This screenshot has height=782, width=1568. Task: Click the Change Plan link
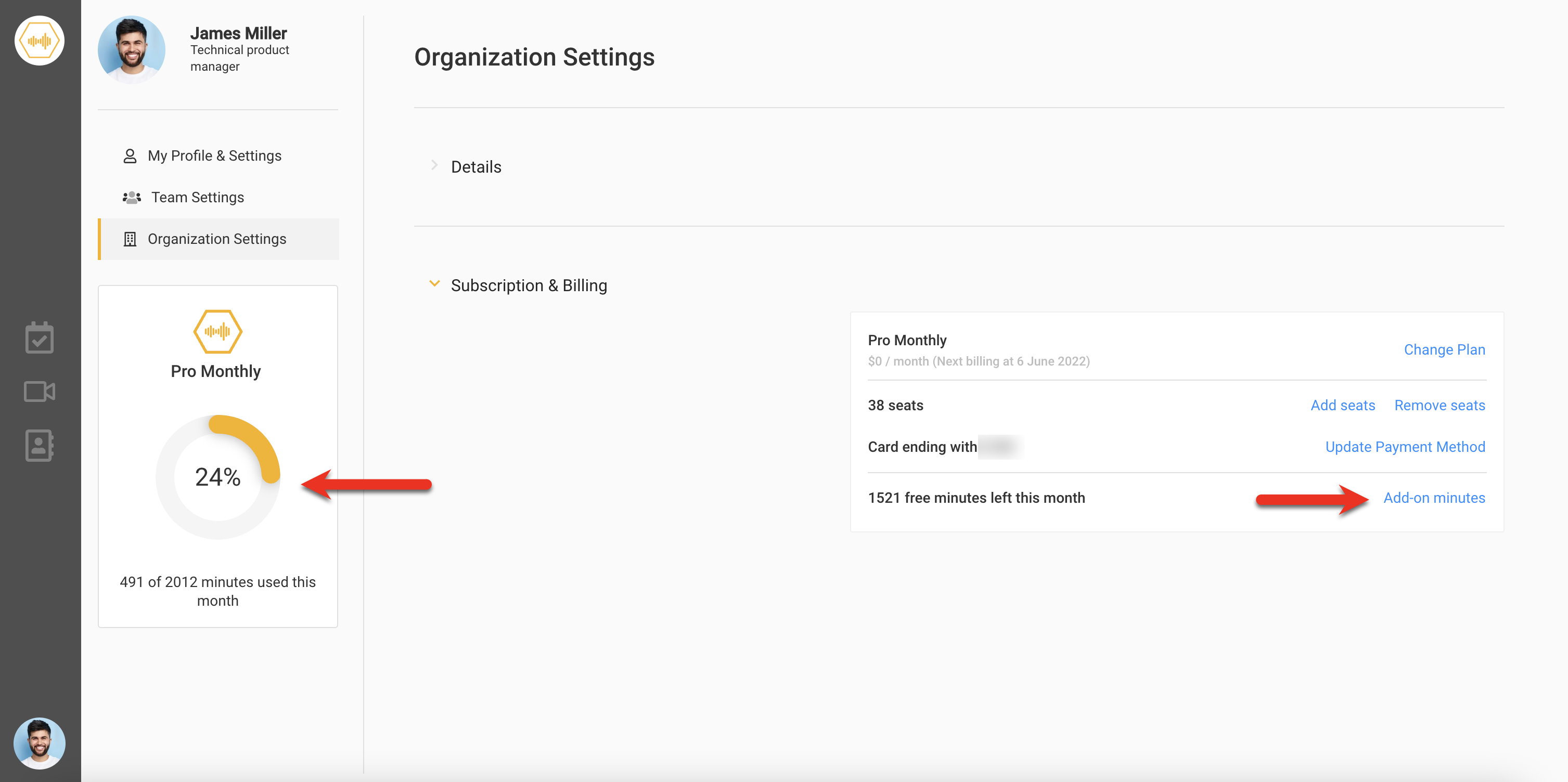(1444, 349)
